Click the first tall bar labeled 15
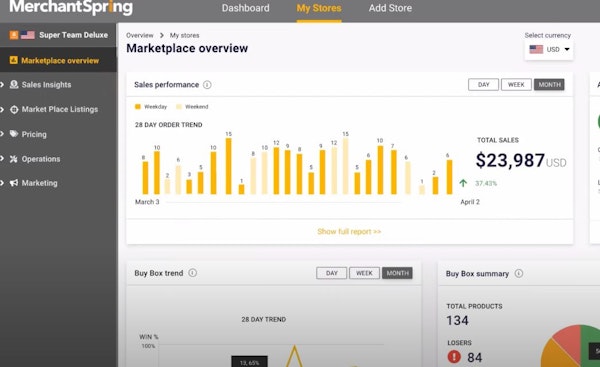 coord(228,166)
